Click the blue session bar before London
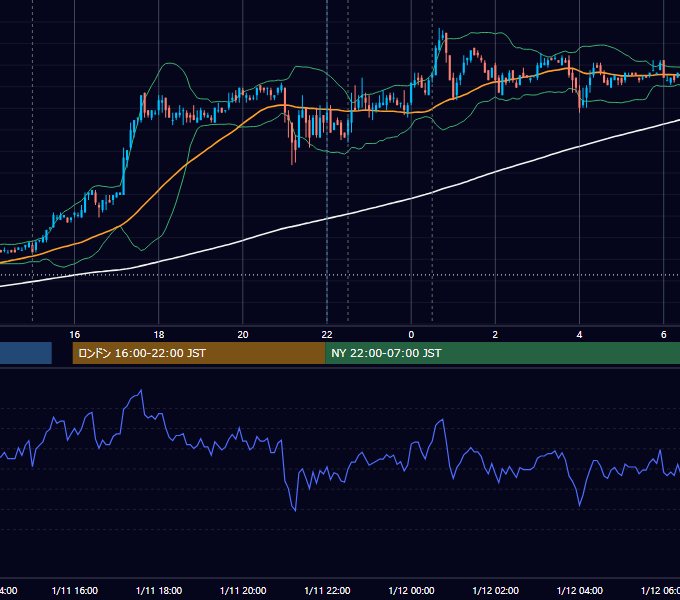This screenshot has height=600, width=680. pyautogui.click(x=26, y=353)
